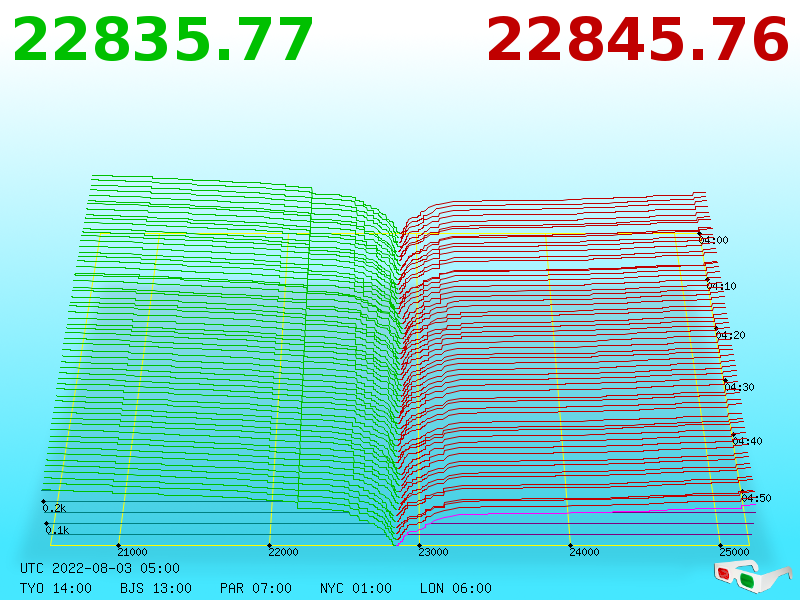Click the red ask price 22845.76
The image size is (800, 600).
click(638, 39)
